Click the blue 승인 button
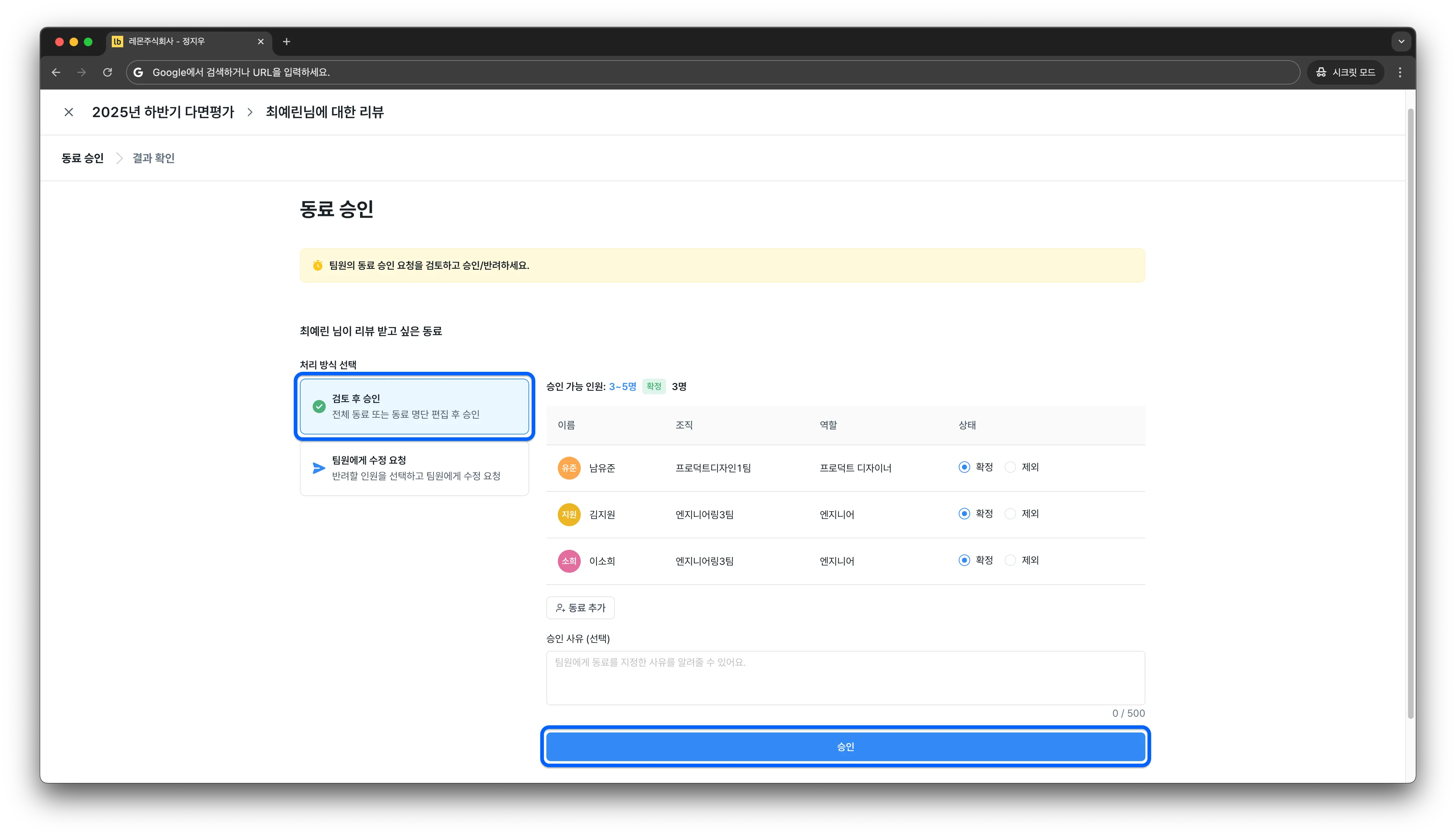The width and height of the screenshot is (1456, 836). (845, 746)
